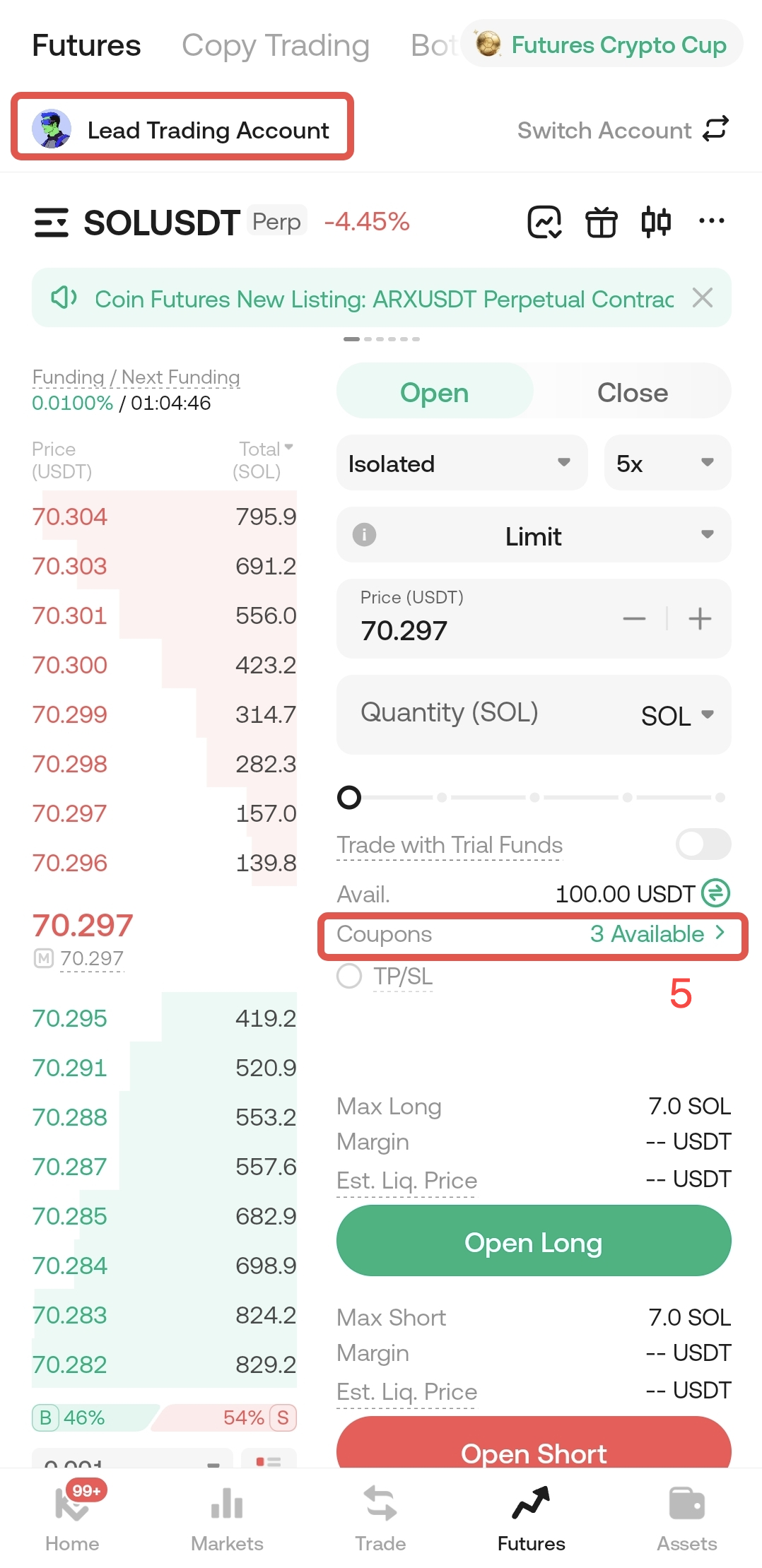Open the trading pair list icon
The width and height of the screenshot is (762, 1568).
pos(51,223)
